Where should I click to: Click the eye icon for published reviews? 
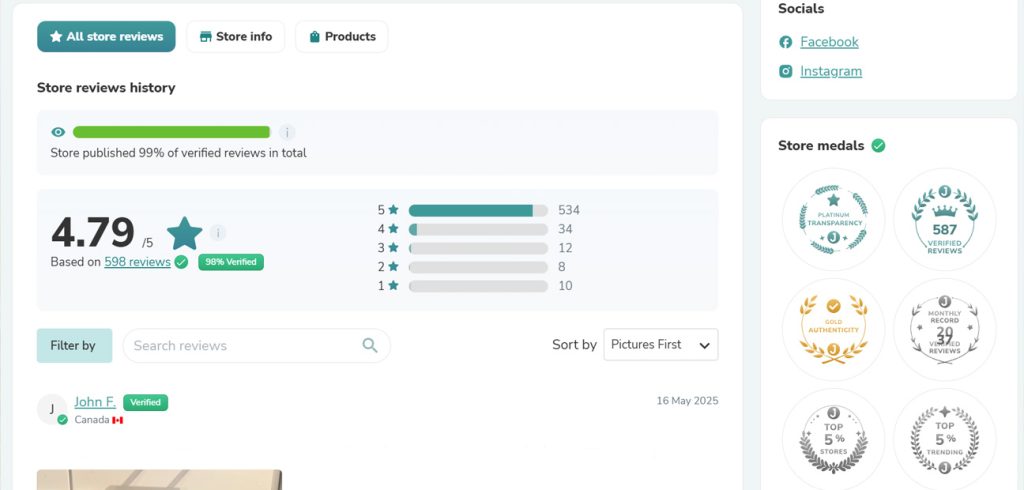coord(58,132)
